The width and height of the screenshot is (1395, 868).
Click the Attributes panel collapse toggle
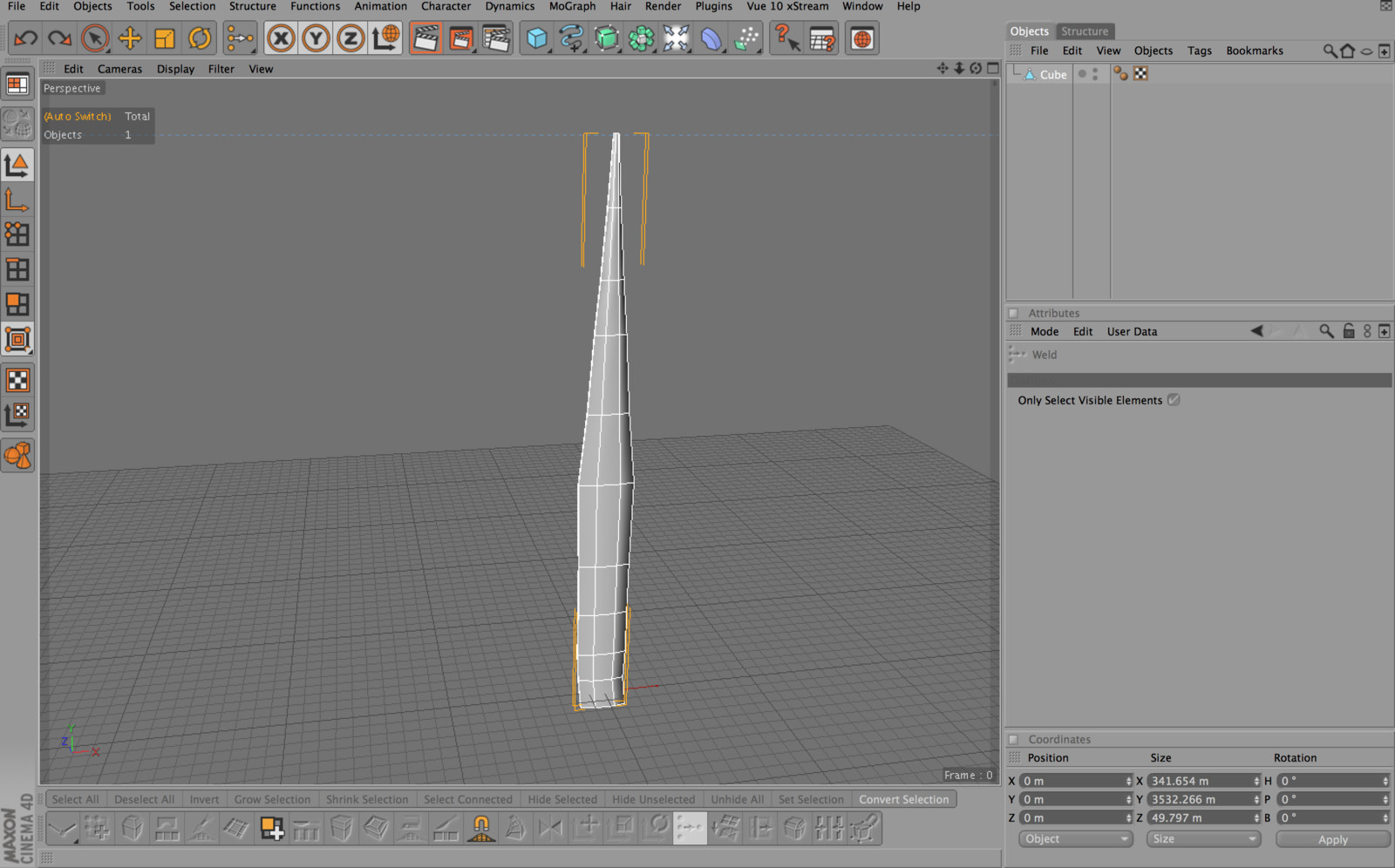[1013, 313]
